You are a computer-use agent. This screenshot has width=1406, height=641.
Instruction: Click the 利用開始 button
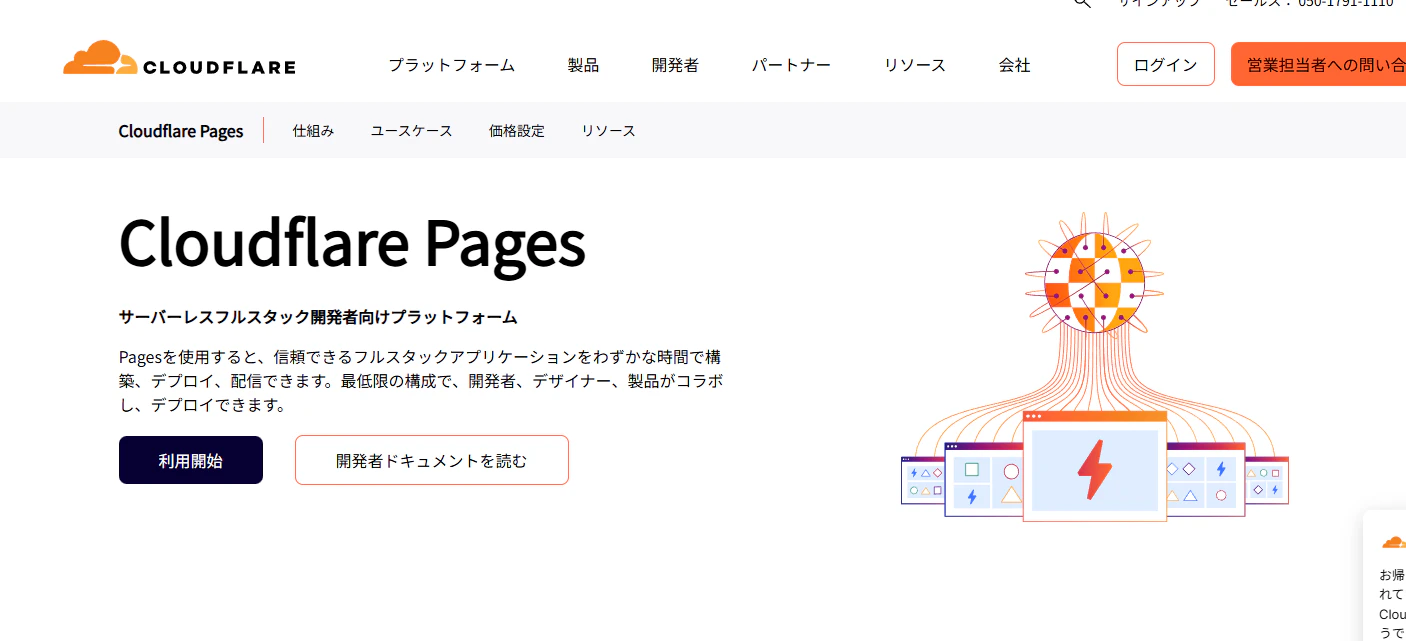(191, 460)
